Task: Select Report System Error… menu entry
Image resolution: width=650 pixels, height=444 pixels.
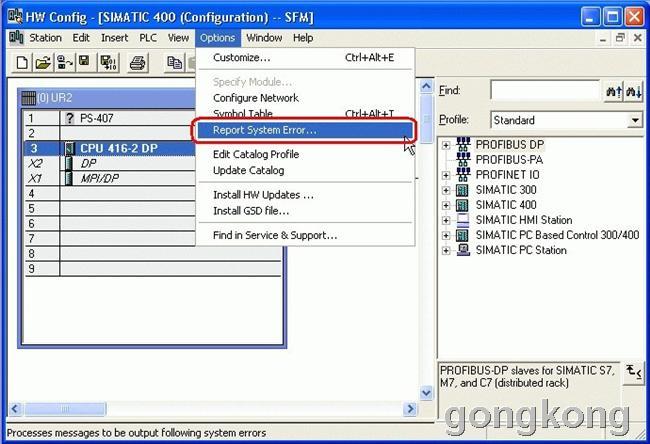Action: click(x=305, y=130)
